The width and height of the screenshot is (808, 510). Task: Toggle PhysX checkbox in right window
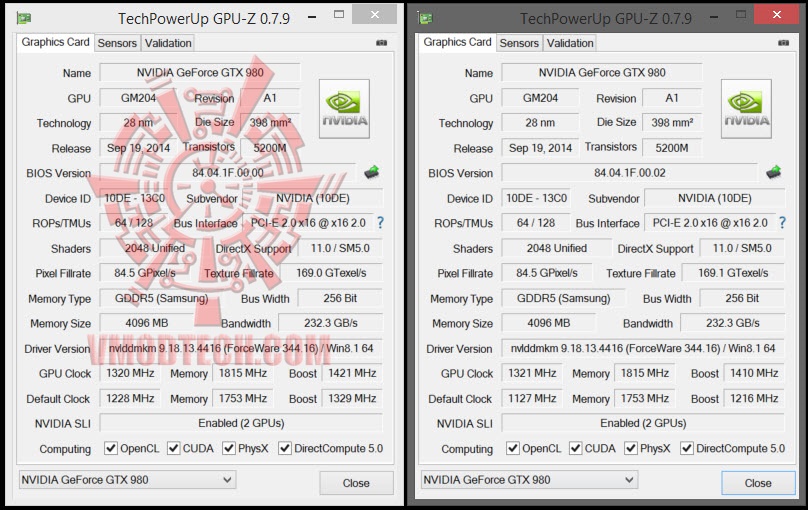click(631, 448)
